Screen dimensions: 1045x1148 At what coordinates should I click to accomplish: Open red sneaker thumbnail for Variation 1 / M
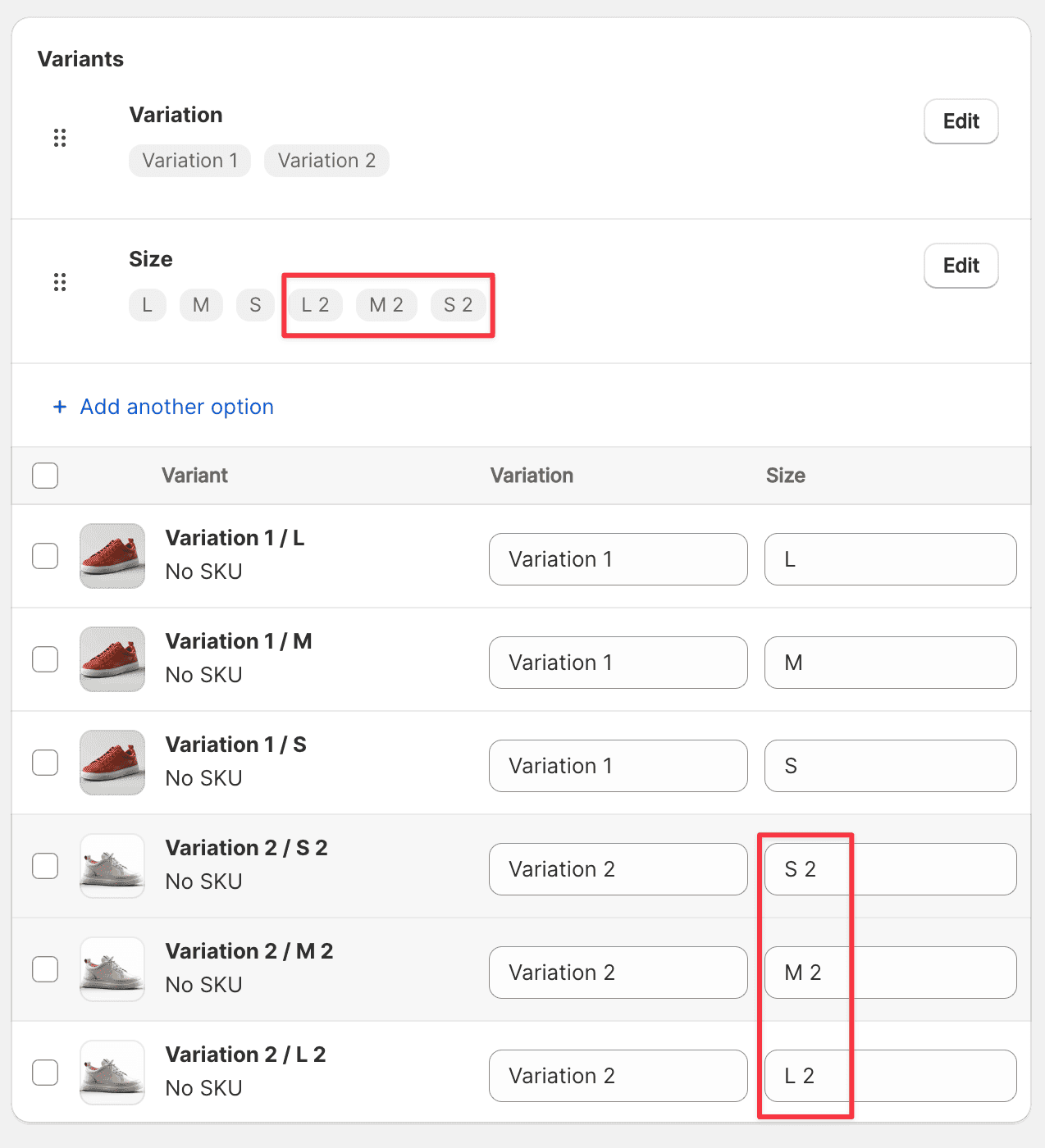pyautogui.click(x=112, y=659)
